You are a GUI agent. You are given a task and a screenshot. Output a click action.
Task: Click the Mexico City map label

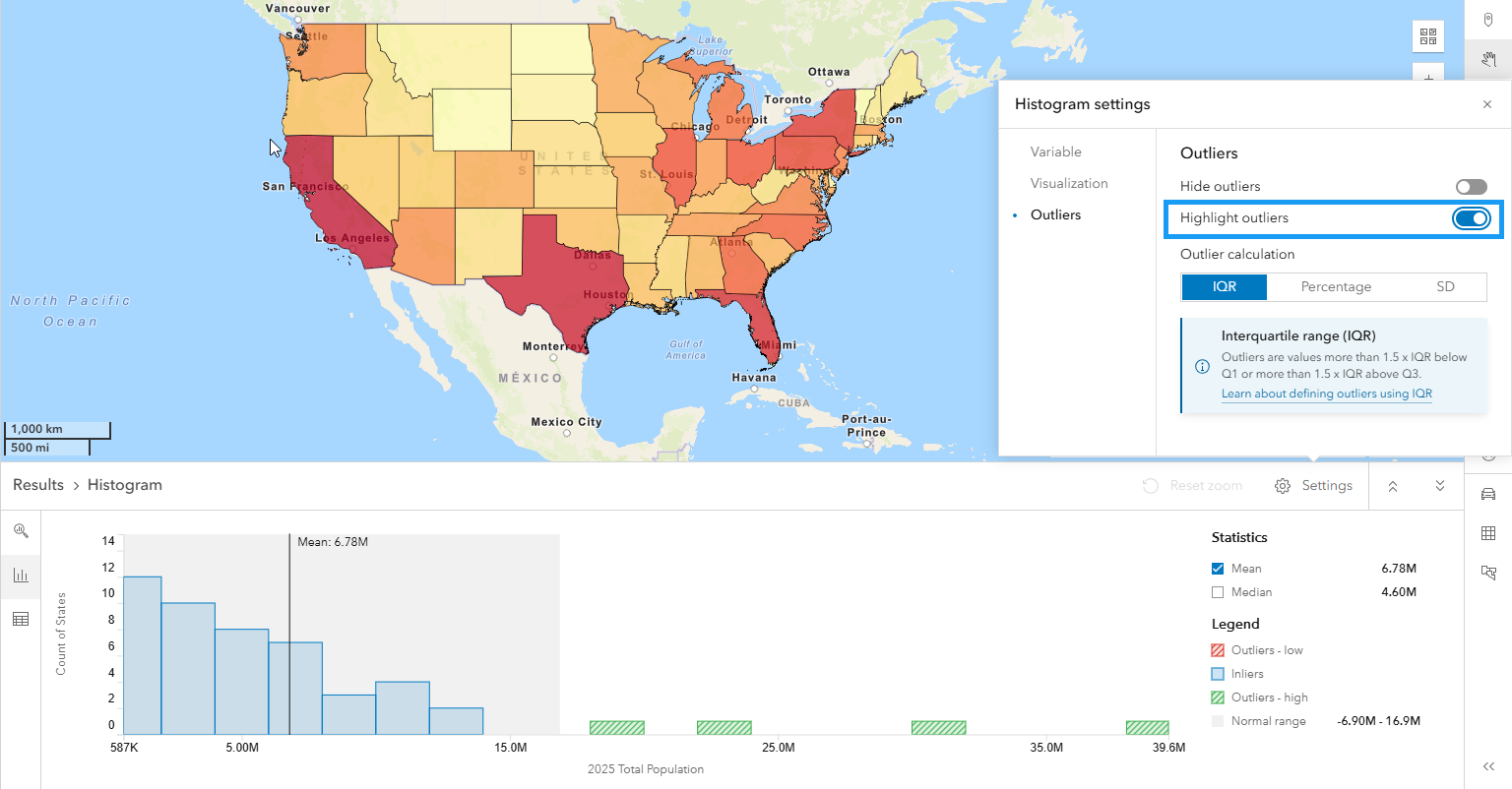click(566, 422)
